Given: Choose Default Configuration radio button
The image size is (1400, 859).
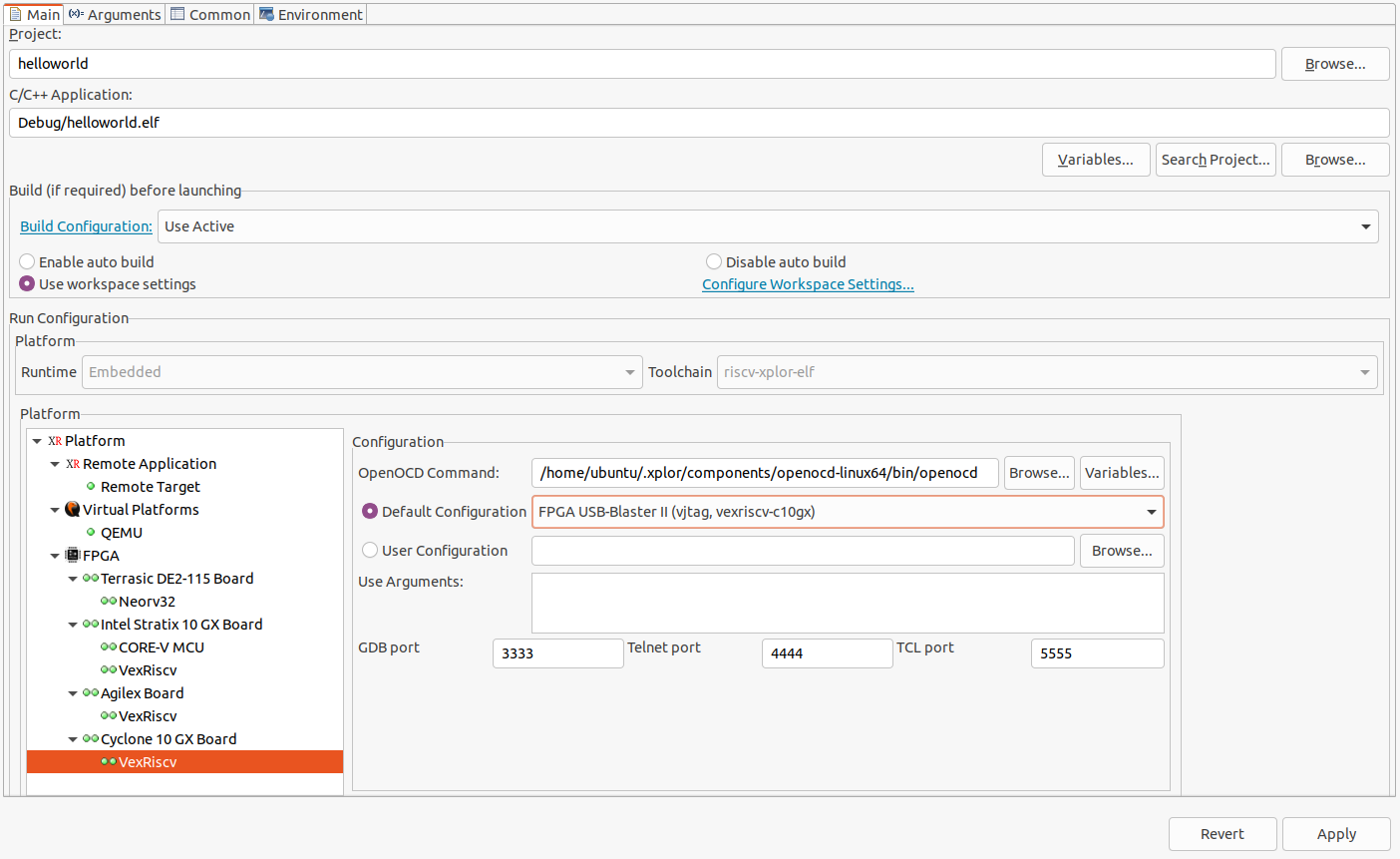Looking at the screenshot, I should [370, 511].
